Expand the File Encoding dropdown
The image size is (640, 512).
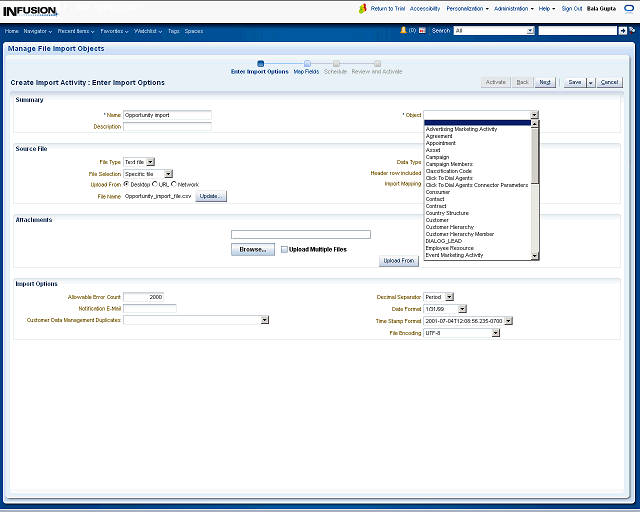coord(495,333)
